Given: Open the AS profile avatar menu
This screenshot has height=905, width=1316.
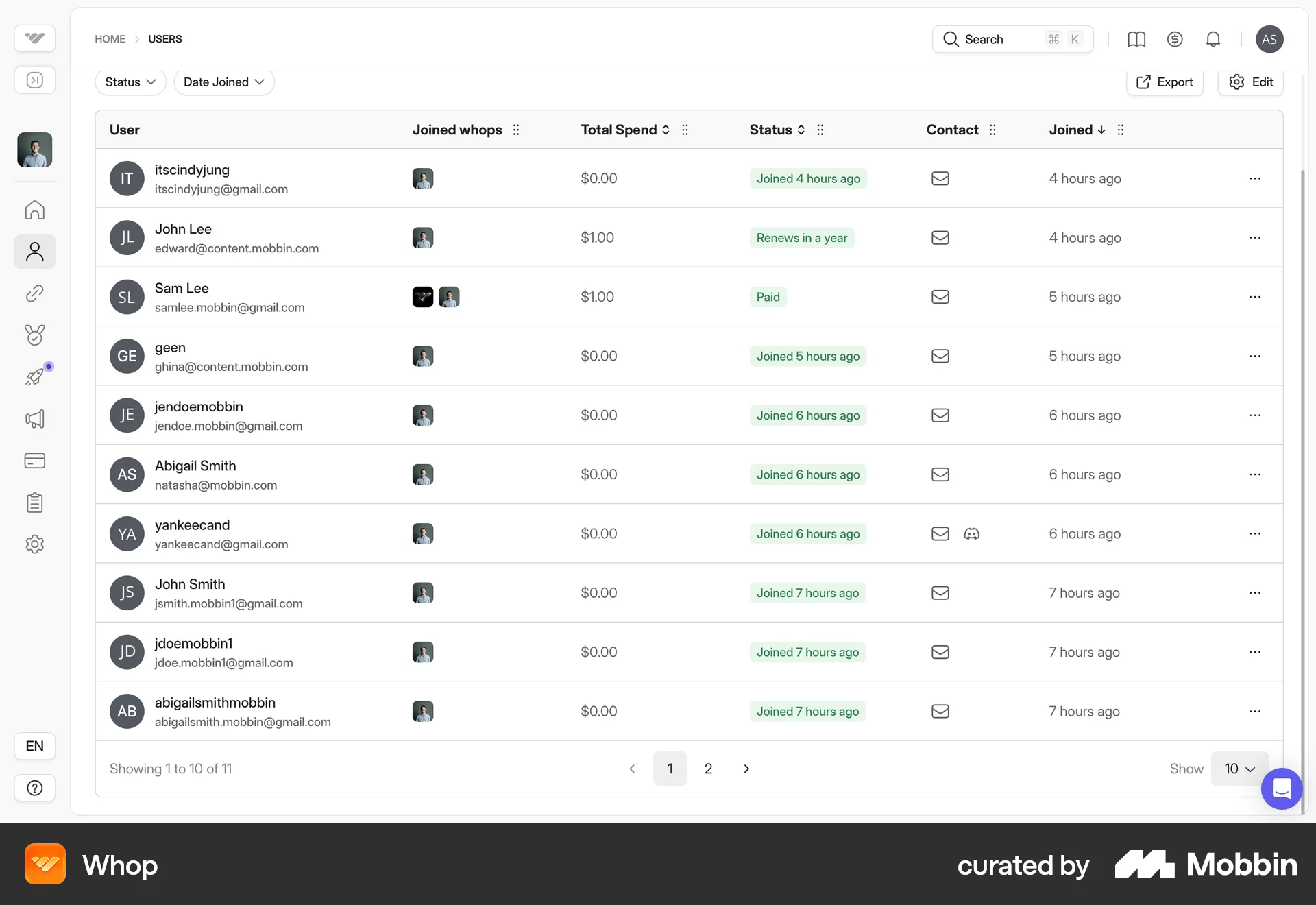Looking at the screenshot, I should 1269,39.
